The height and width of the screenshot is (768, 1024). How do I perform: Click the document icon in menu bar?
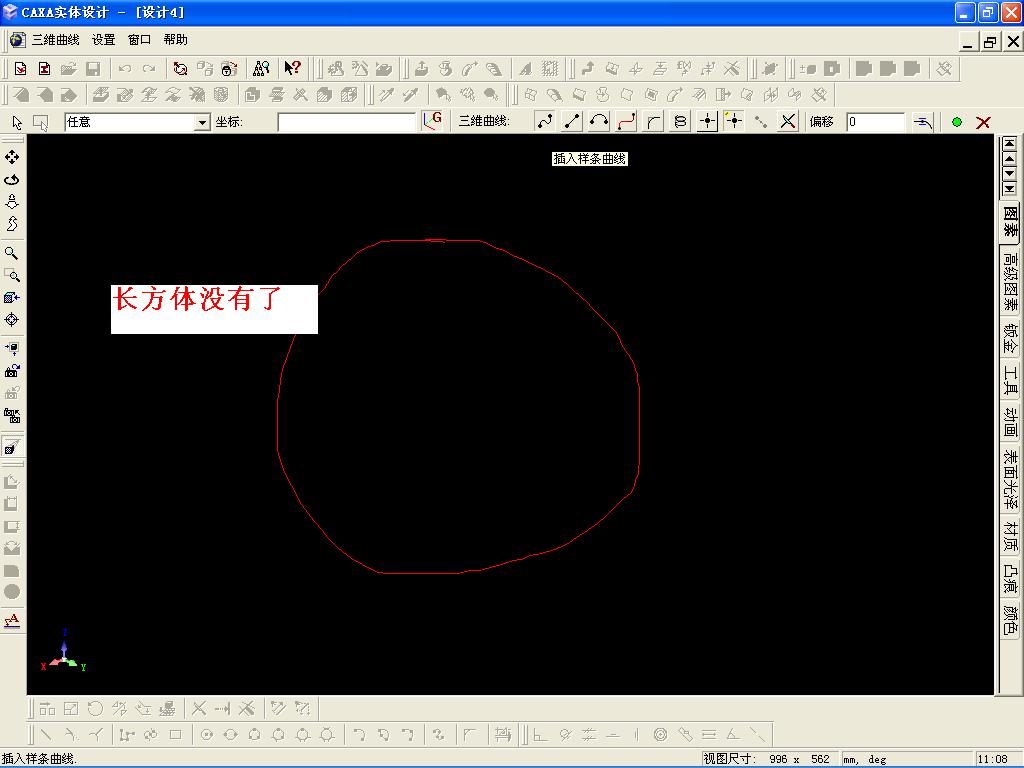click(18, 40)
